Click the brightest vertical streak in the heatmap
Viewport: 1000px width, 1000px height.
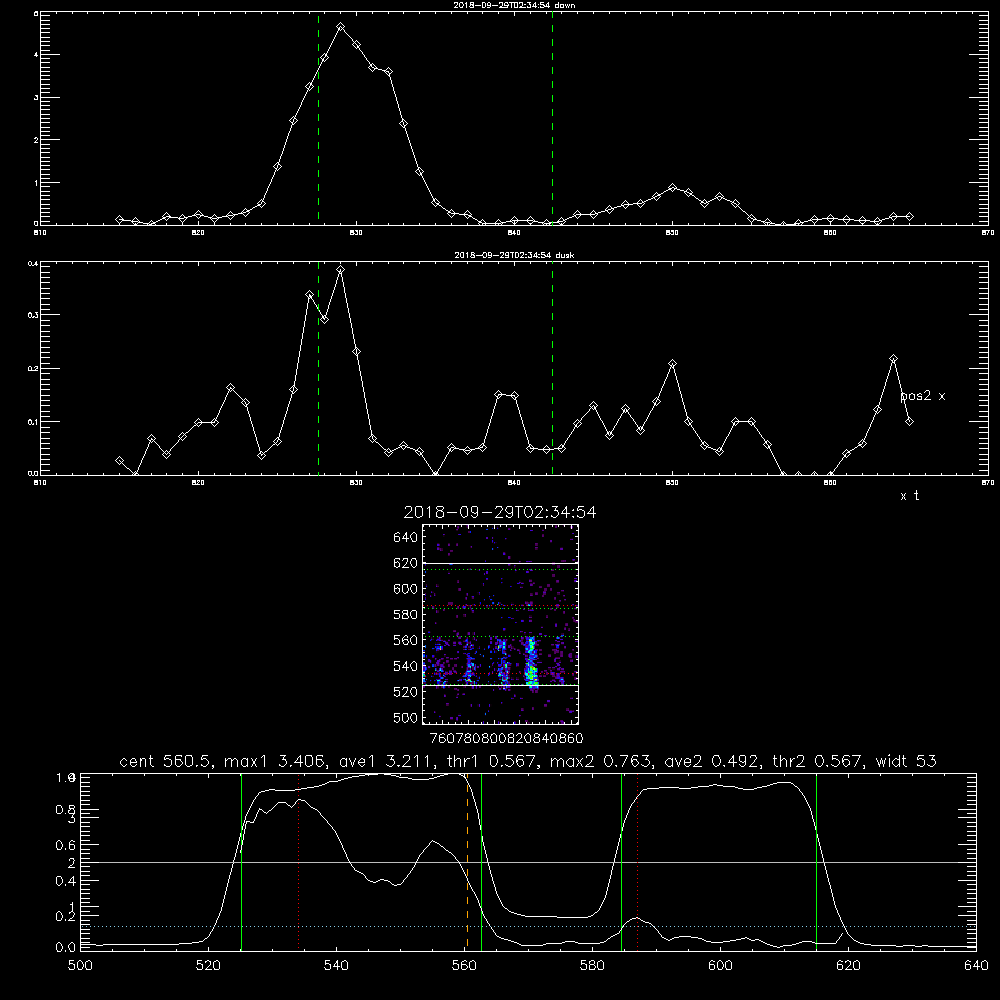click(x=531, y=663)
